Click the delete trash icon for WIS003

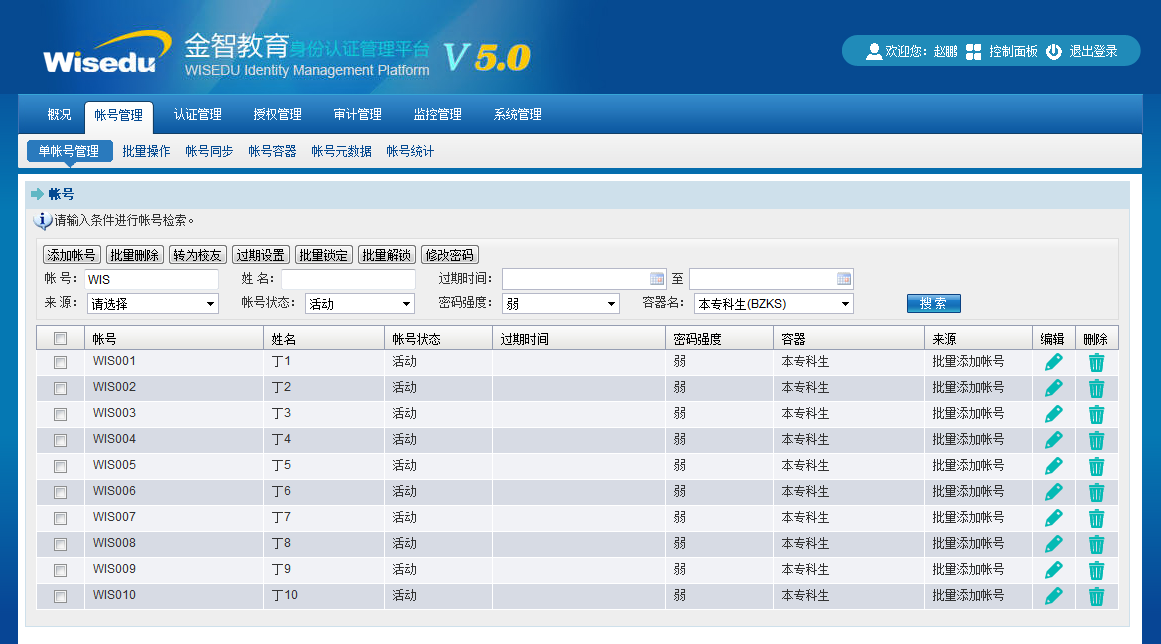tap(1096, 414)
